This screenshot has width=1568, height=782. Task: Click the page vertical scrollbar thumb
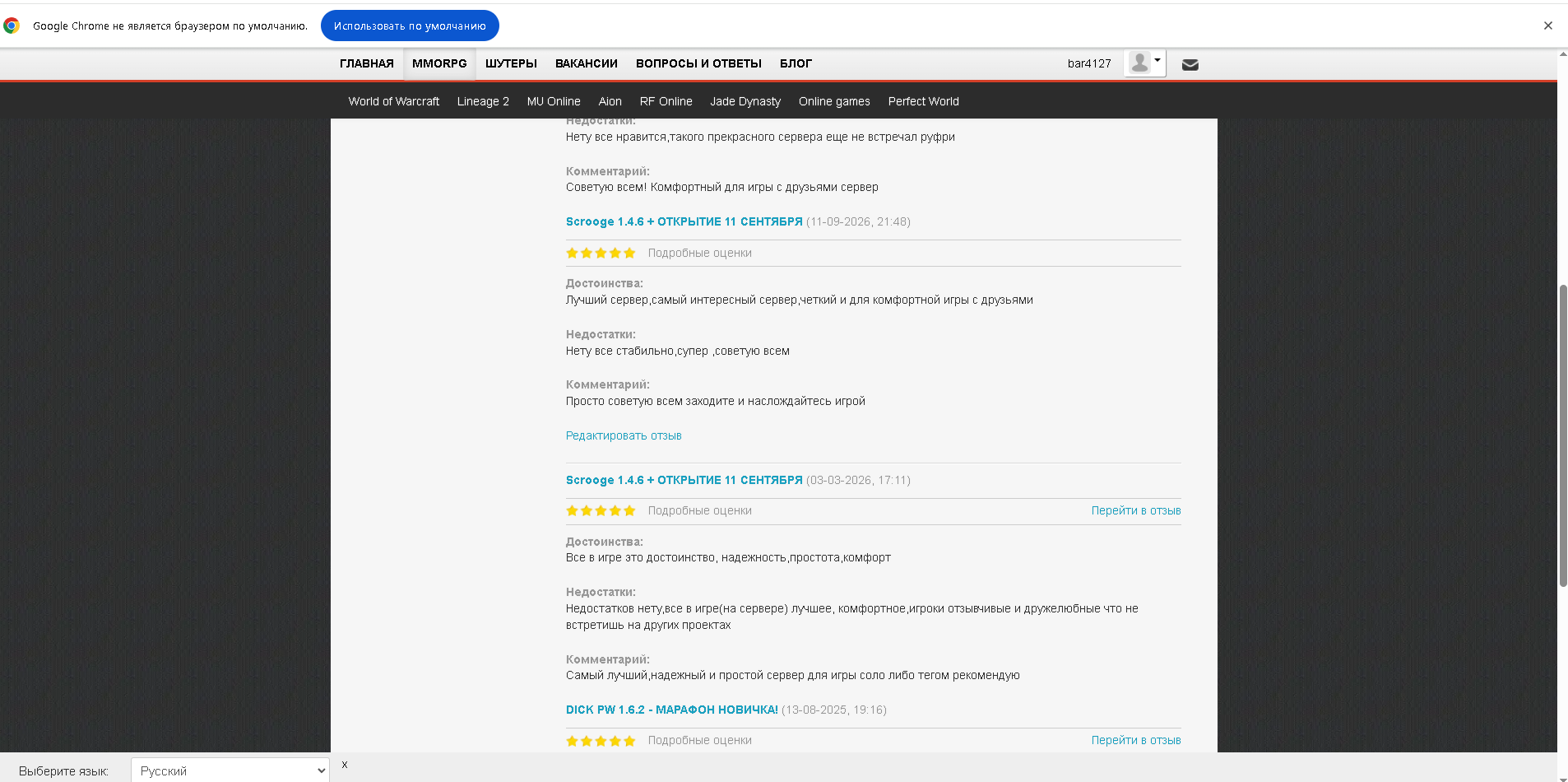(1563, 435)
